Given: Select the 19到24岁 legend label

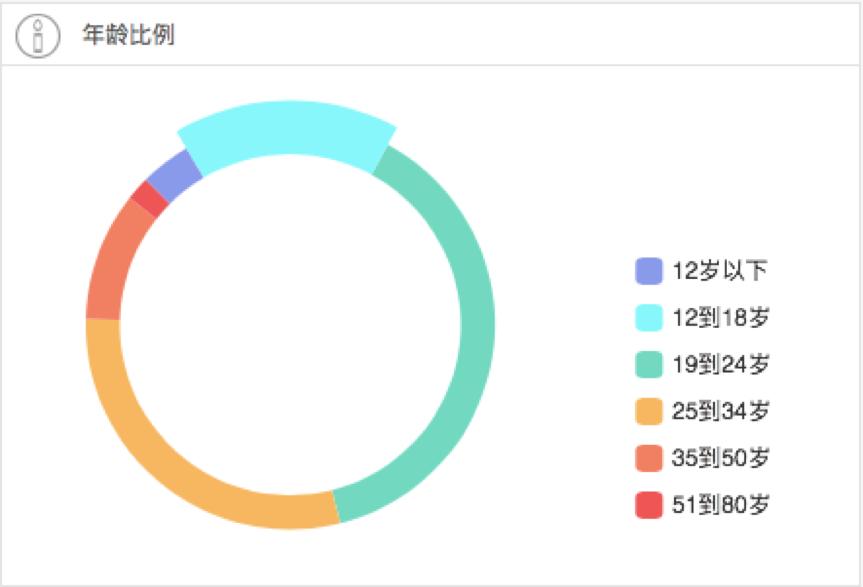Looking at the screenshot, I should click(x=720, y=364).
